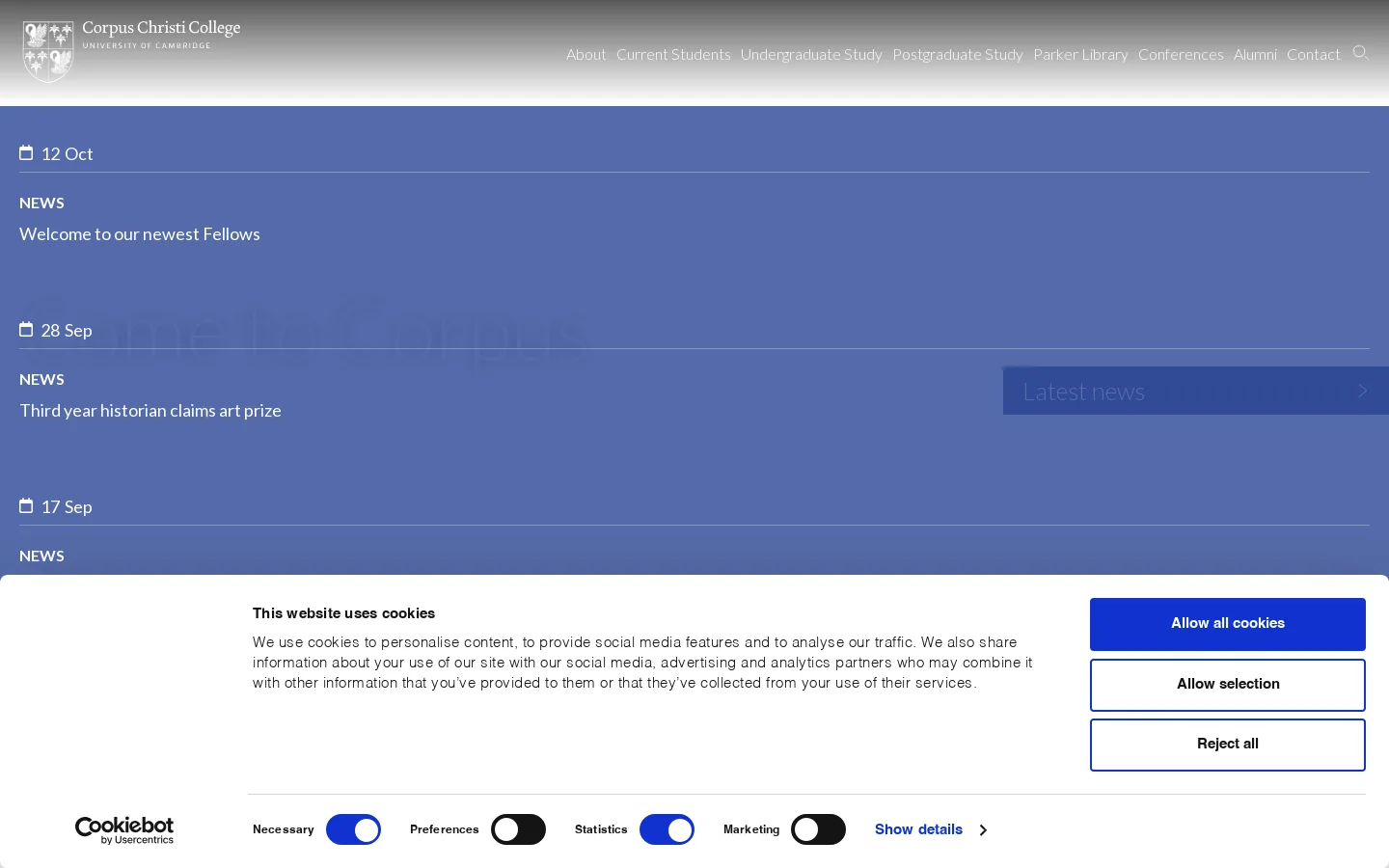This screenshot has height=868, width=1389.
Task: Open the Postgraduate Study menu
Action: (958, 54)
